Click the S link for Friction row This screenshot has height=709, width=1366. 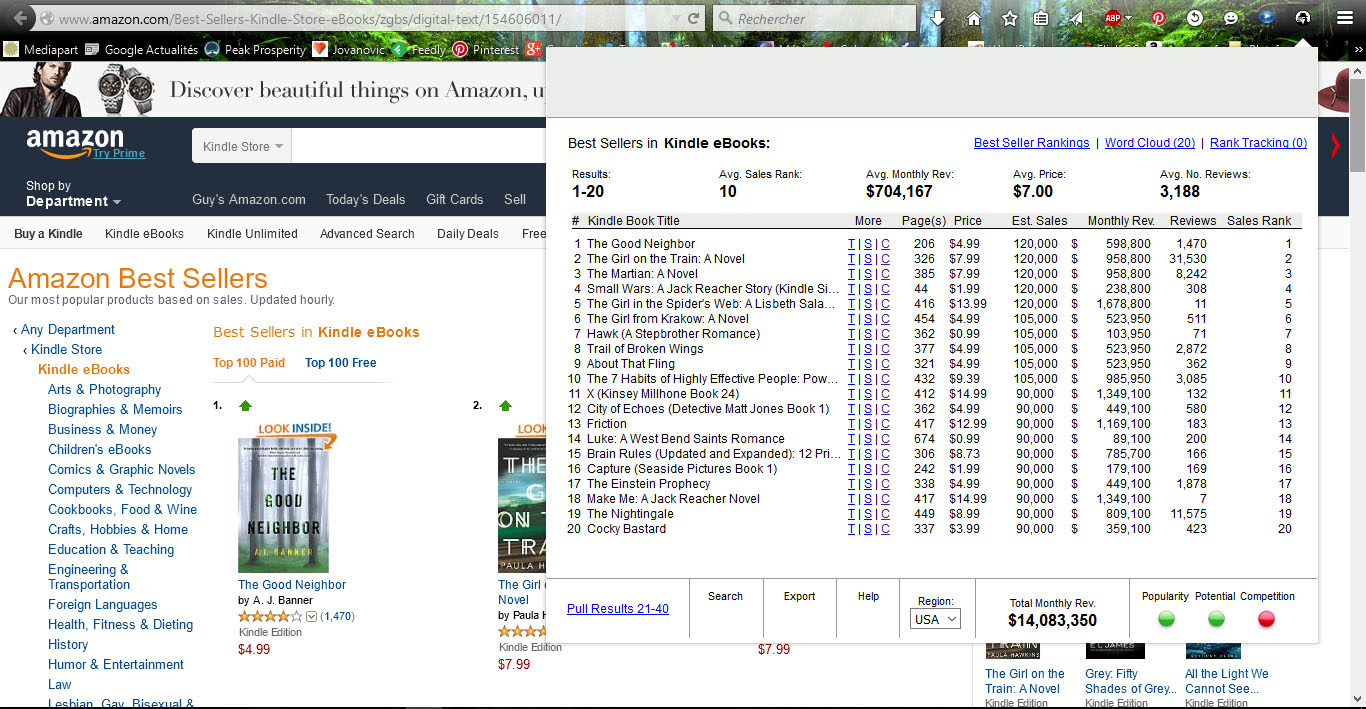pos(868,424)
